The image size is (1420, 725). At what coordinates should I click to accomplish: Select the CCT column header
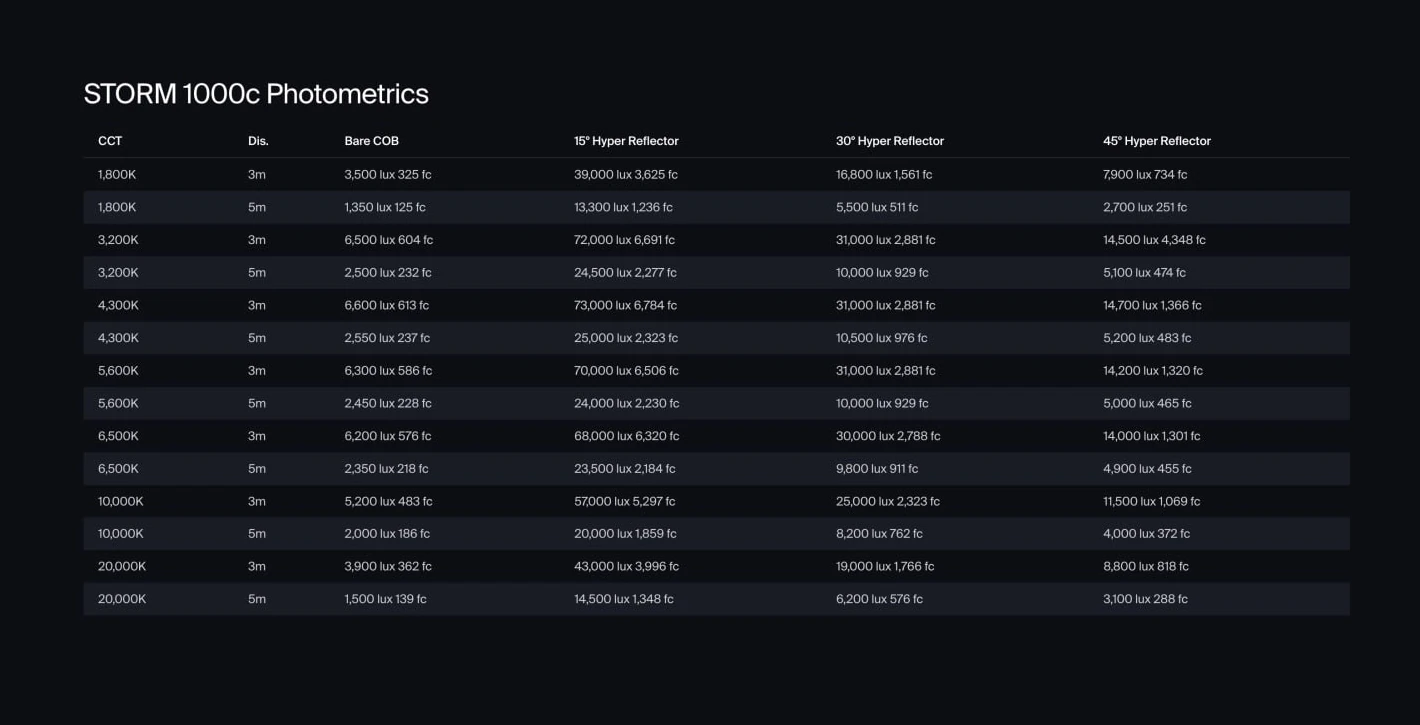(110, 141)
